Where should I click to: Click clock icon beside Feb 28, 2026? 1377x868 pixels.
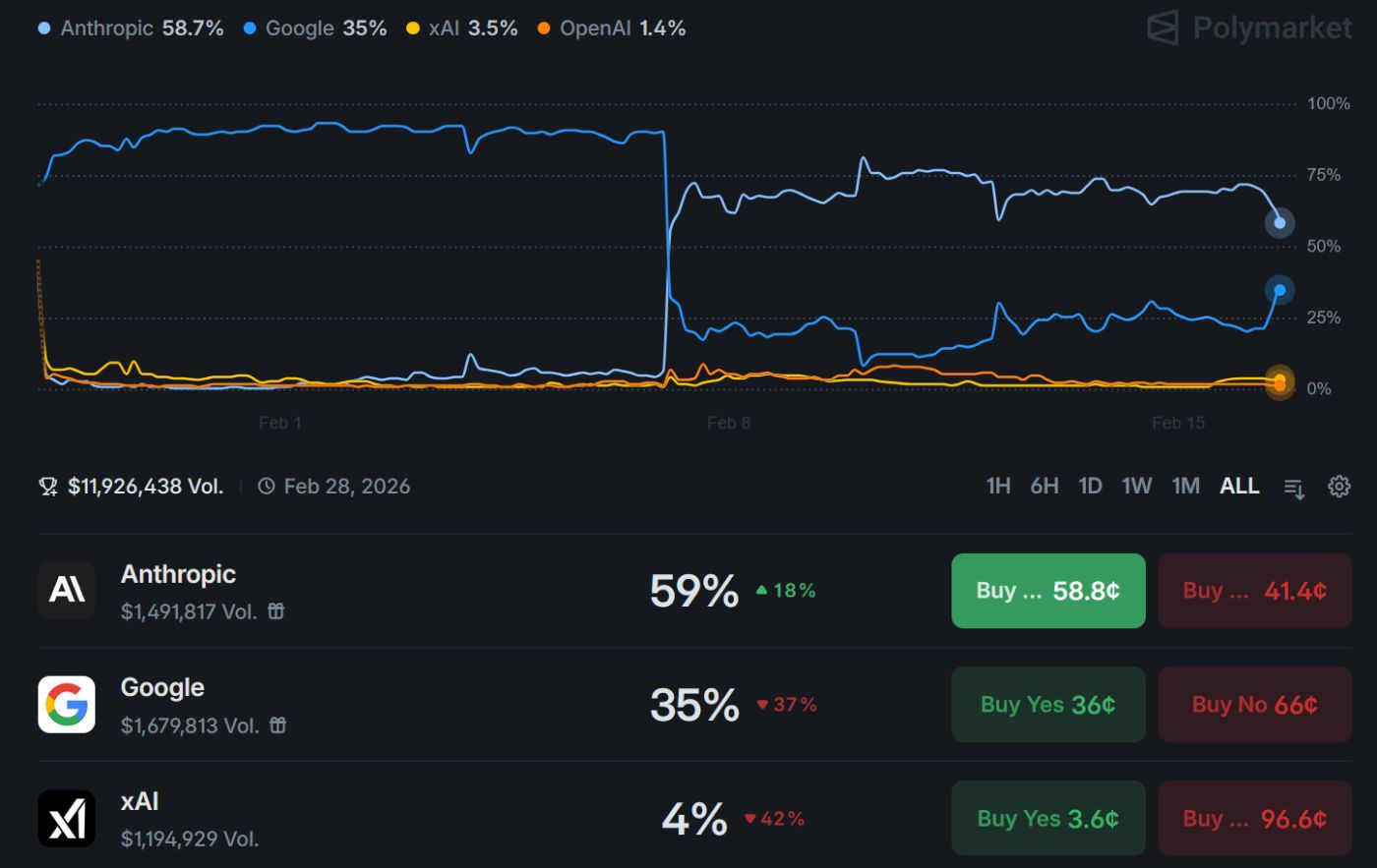[267, 487]
